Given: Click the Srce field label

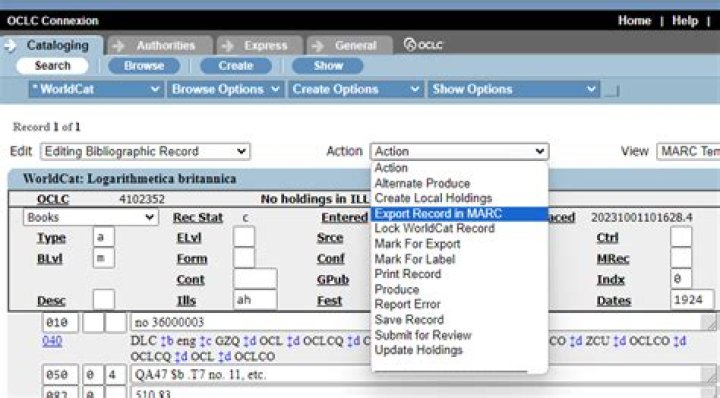Looking at the screenshot, I should tap(330, 238).
